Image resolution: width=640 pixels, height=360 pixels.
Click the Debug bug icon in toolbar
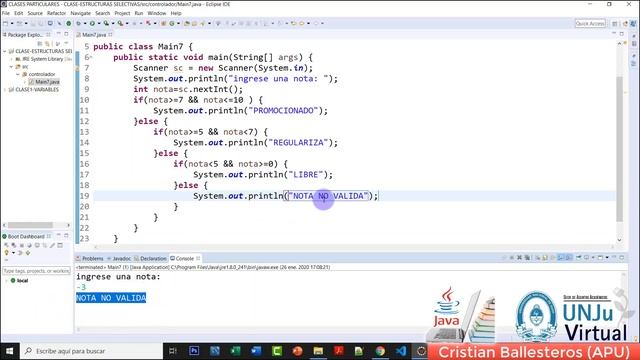click(78, 23)
